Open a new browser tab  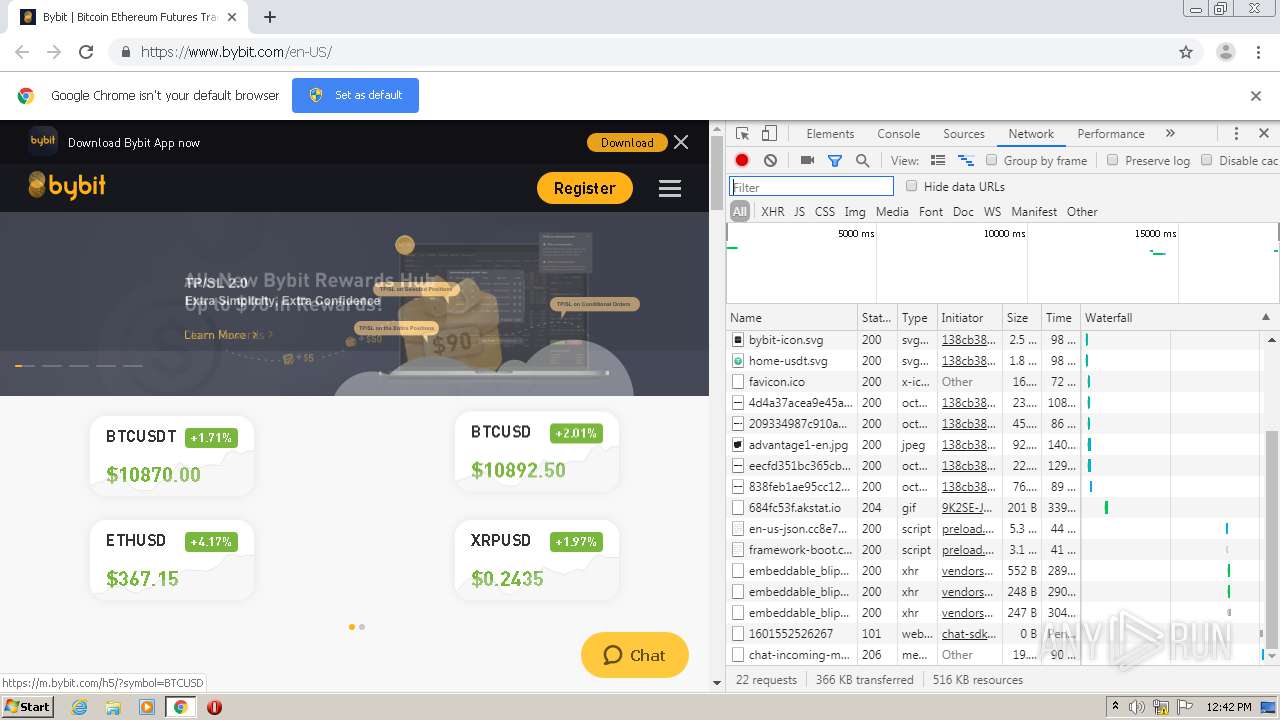270,17
